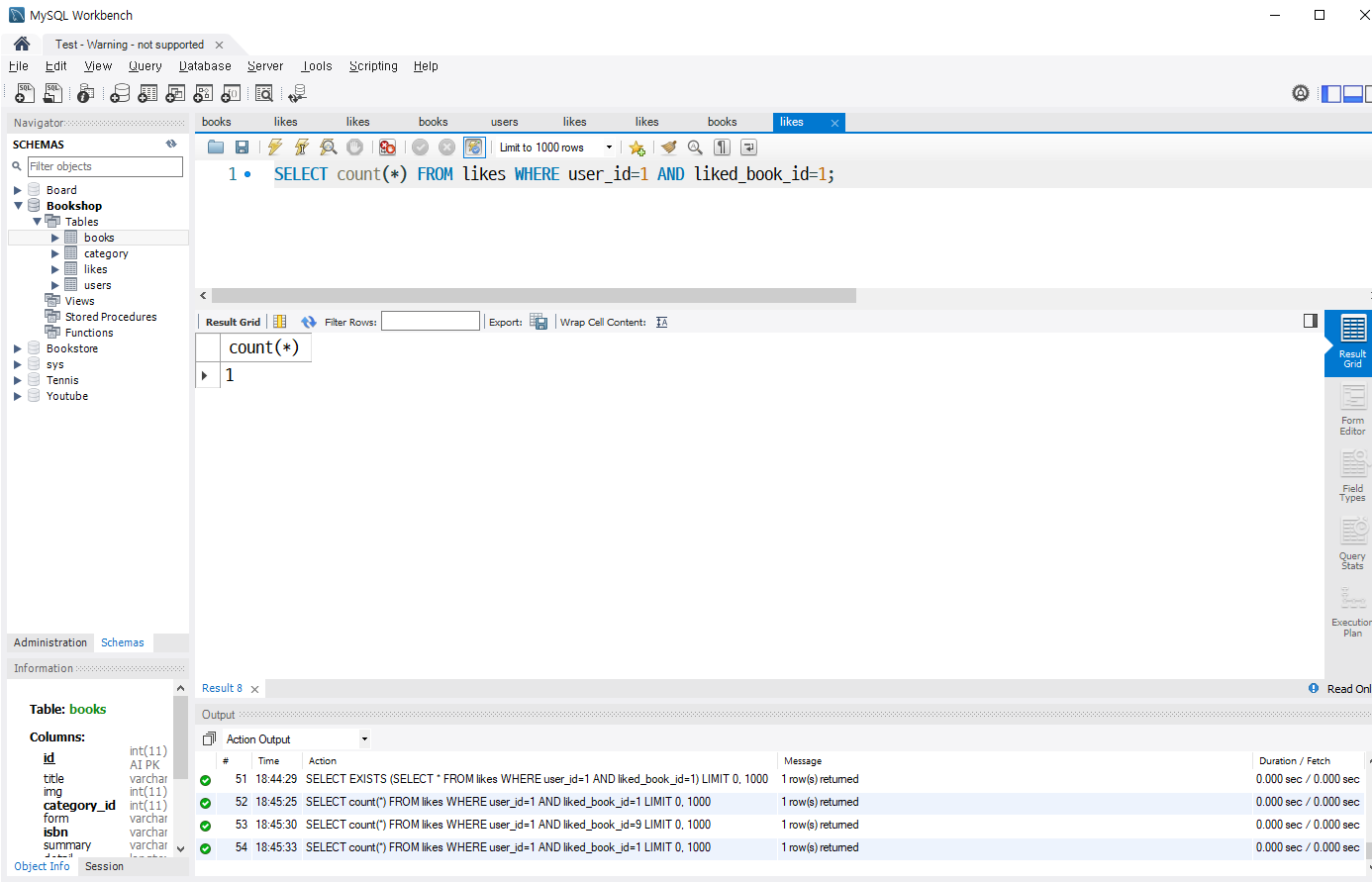The width and height of the screenshot is (1372, 883).
Task: Expand the users table node
Action: 55,285
